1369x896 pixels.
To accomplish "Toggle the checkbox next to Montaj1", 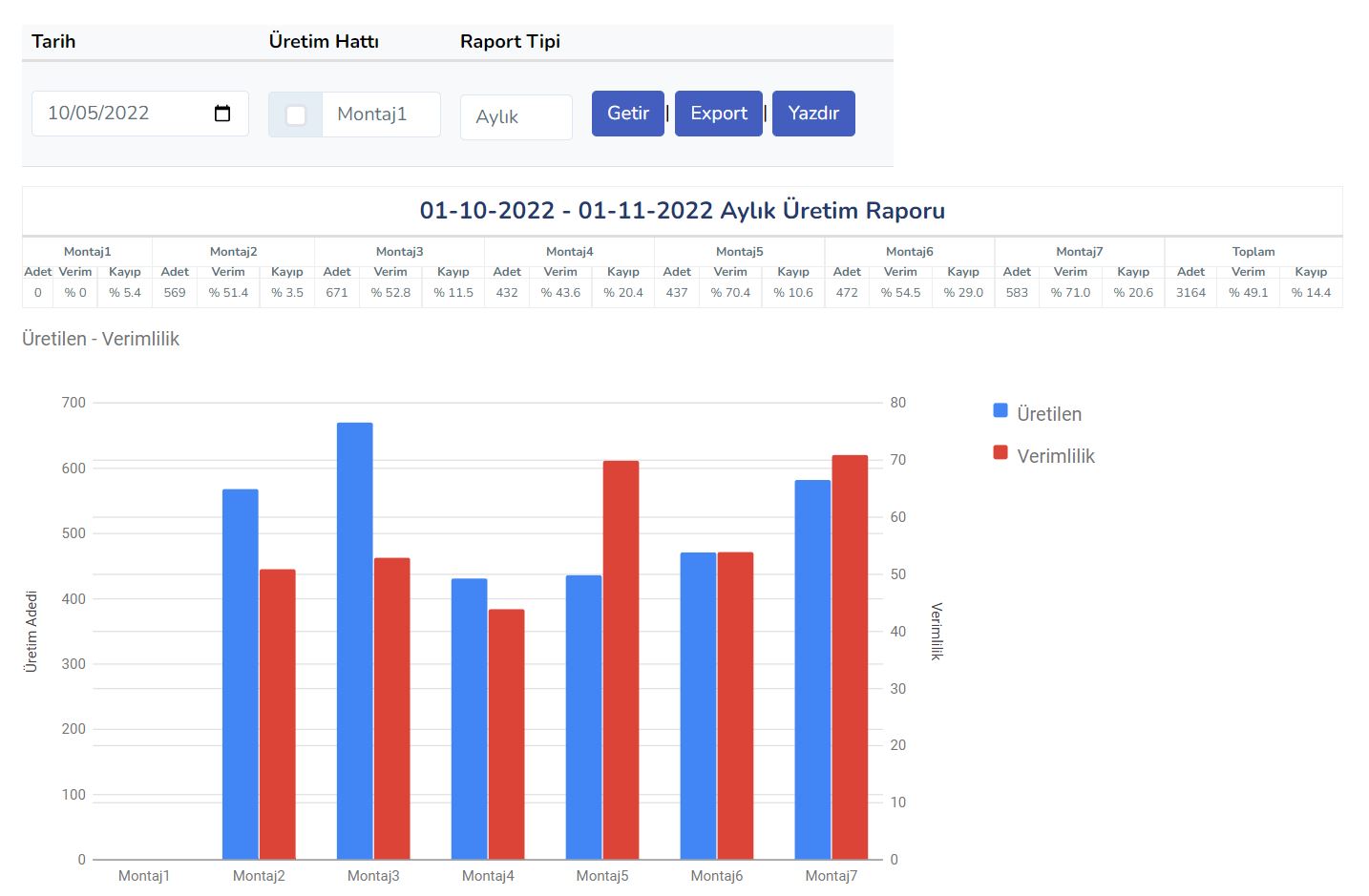I will click(296, 115).
